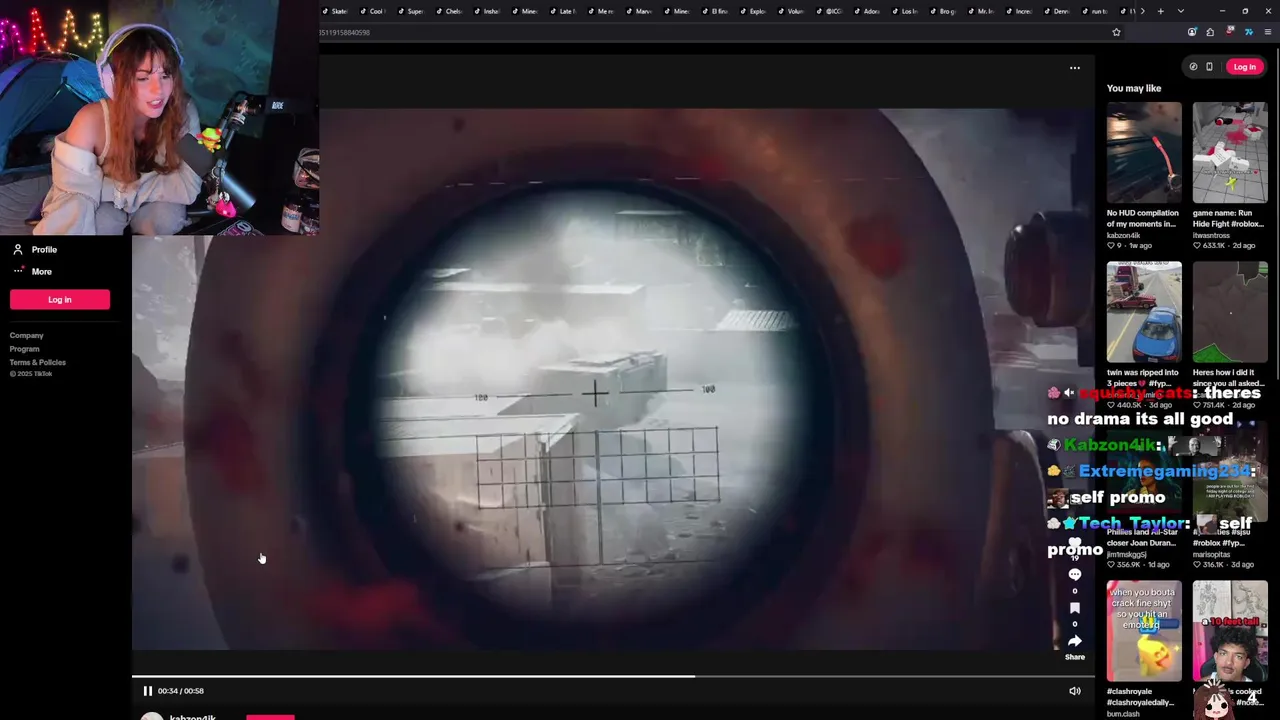Image resolution: width=1280 pixels, height=720 pixels.
Task: Switch to the 'Late' browser tab
Action: pyautogui.click(x=564, y=11)
